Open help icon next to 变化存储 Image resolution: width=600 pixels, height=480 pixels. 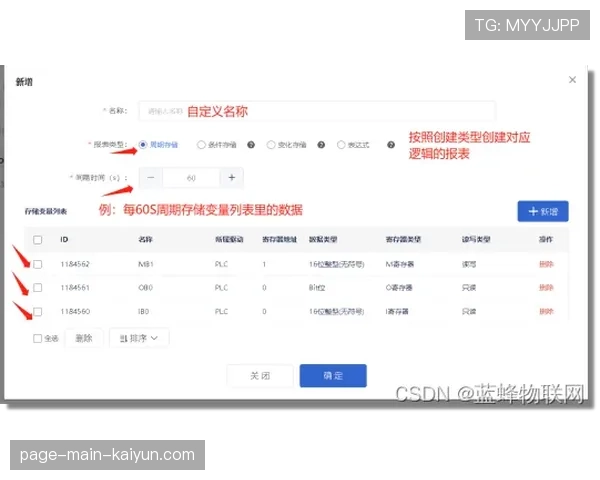321,145
